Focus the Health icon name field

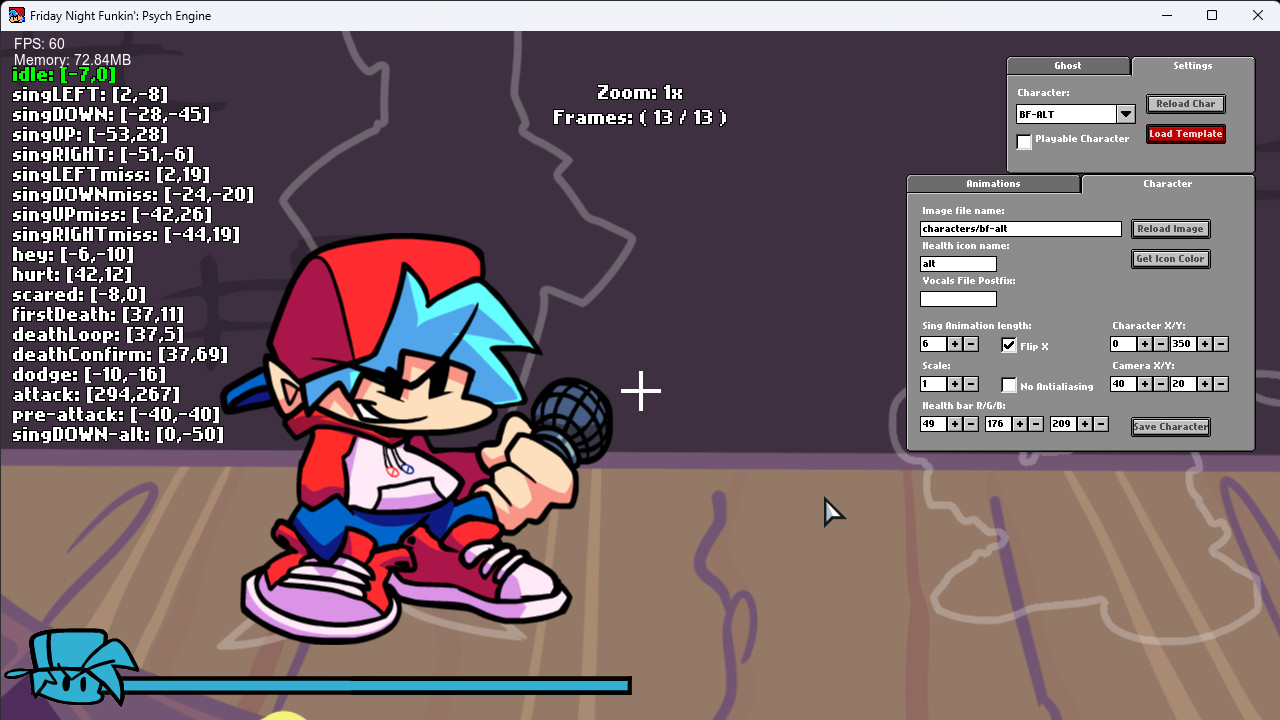[958, 264]
